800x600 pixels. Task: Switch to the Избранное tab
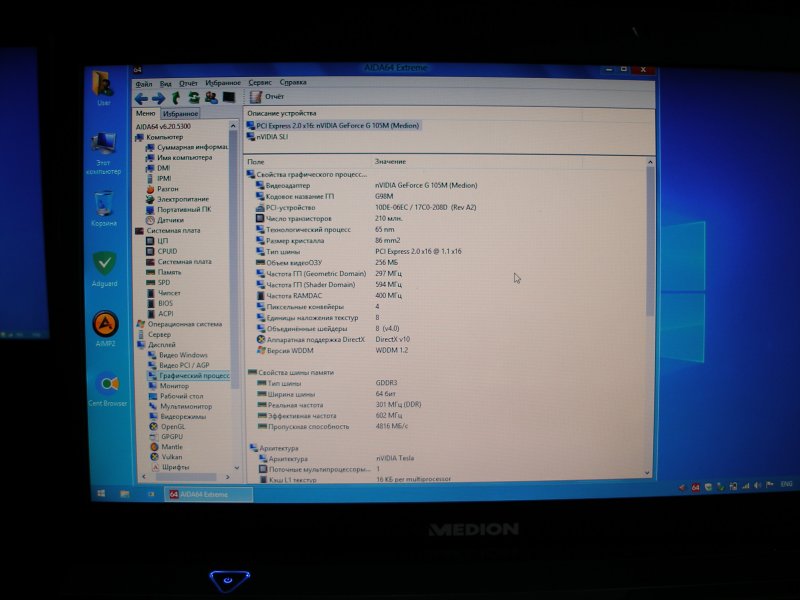180,114
